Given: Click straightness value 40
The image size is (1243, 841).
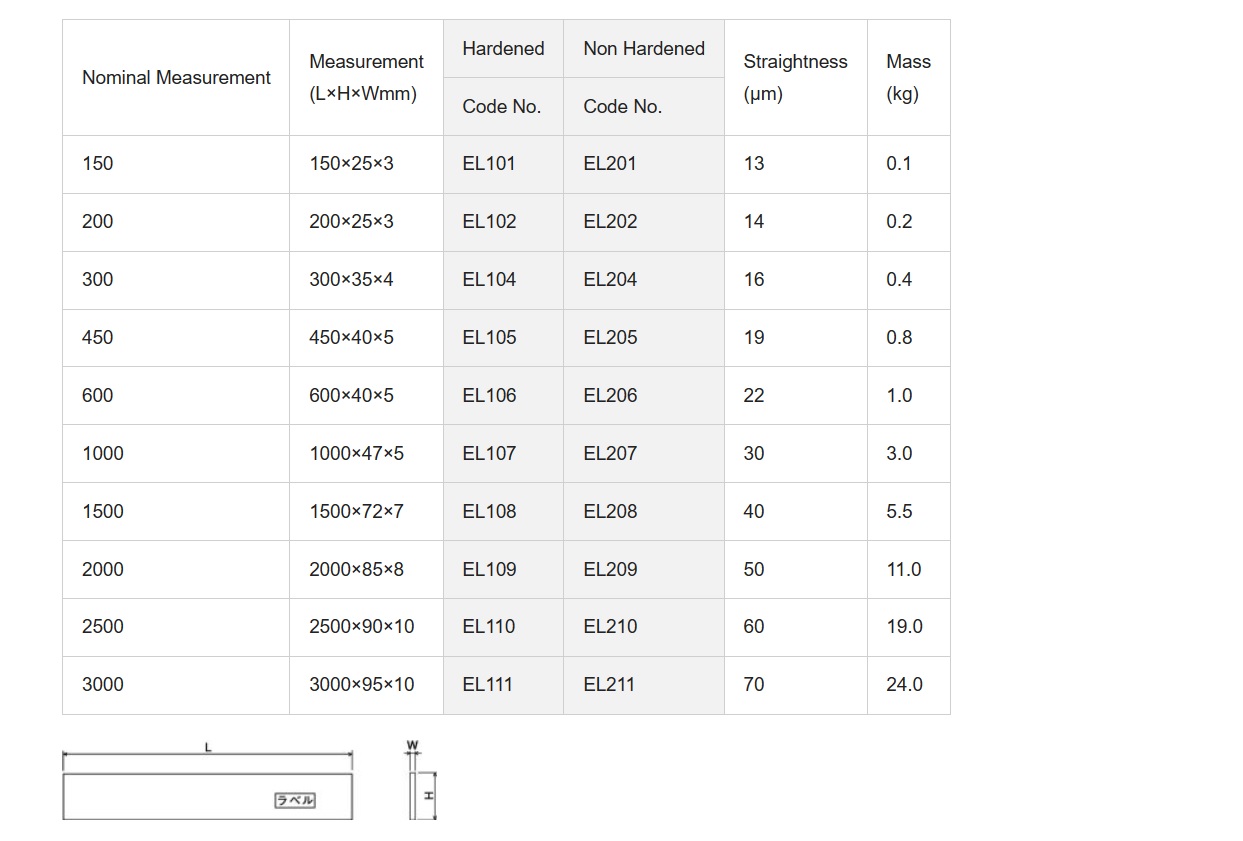Looking at the screenshot, I should (754, 512).
